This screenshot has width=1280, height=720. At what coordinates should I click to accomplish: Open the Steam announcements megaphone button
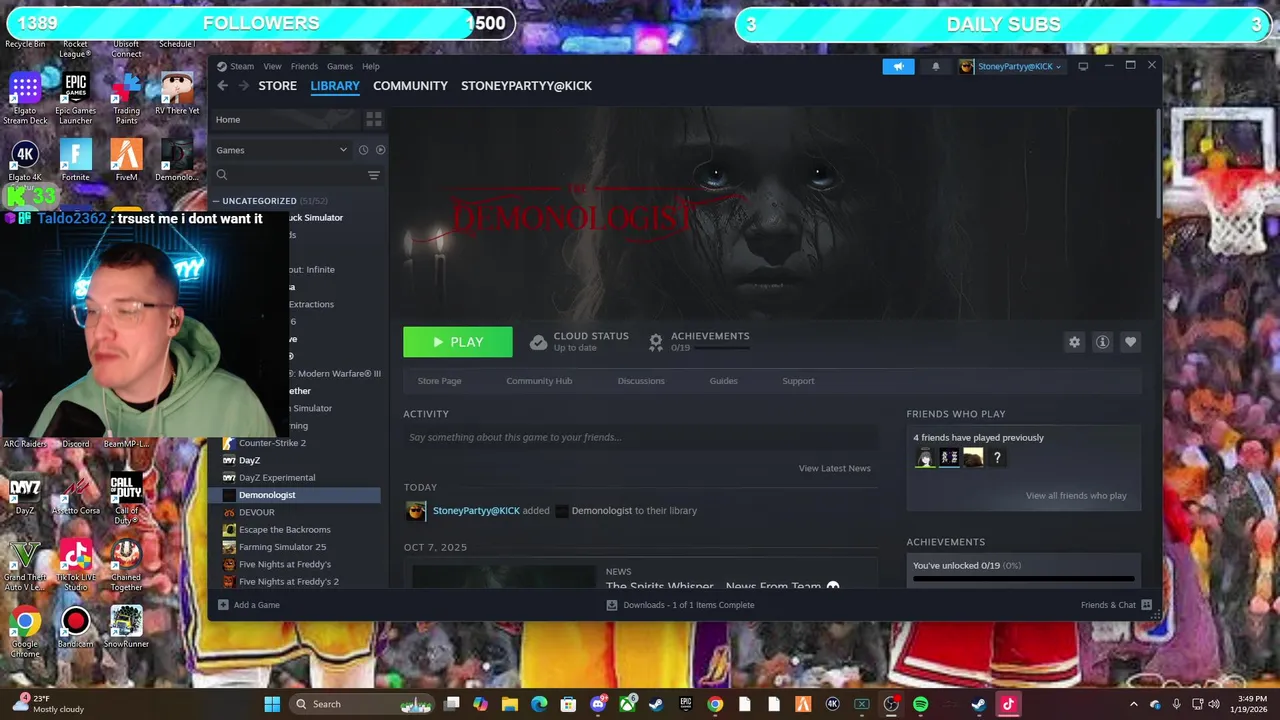[x=898, y=66]
